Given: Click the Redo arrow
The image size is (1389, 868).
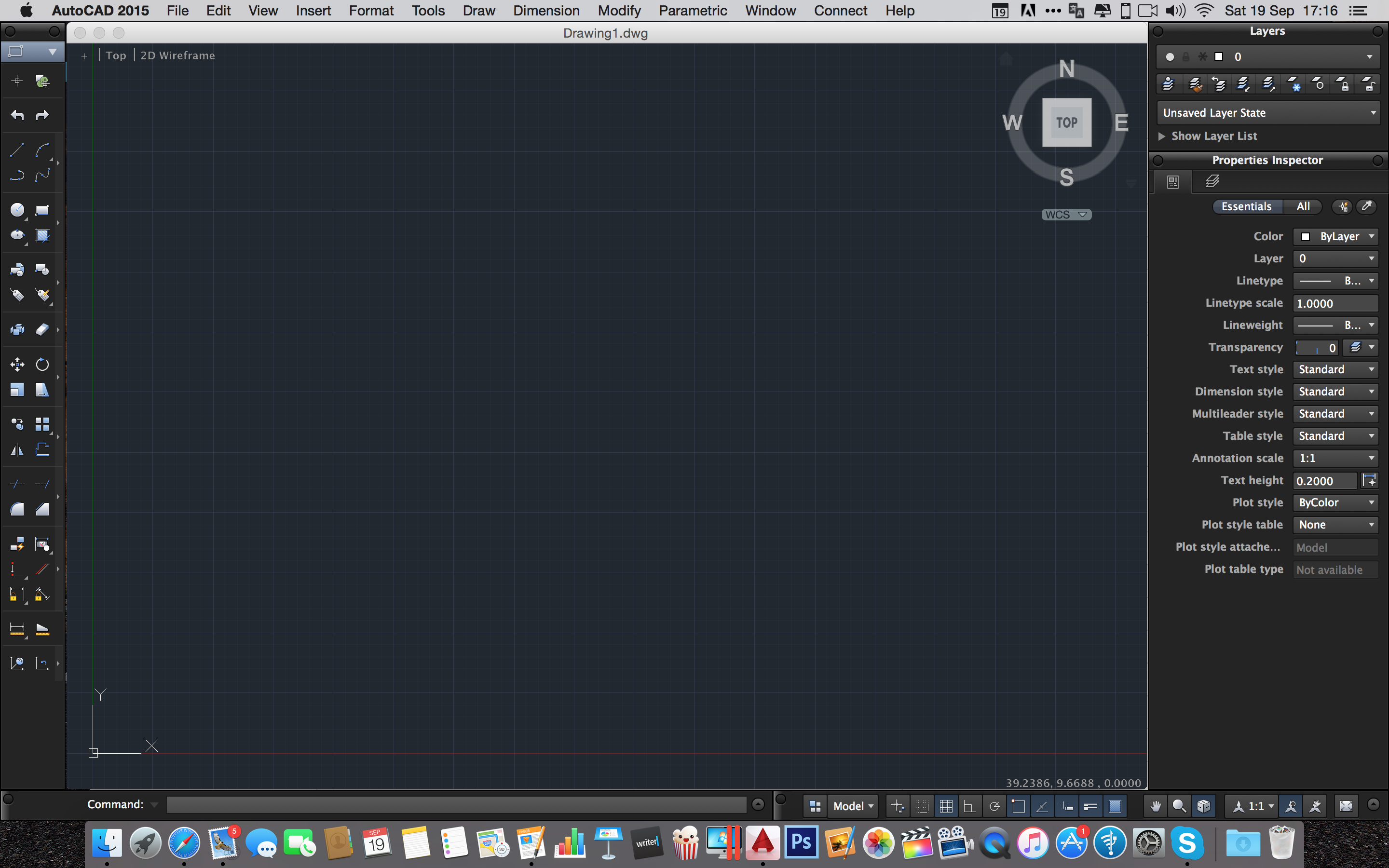Looking at the screenshot, I should 42,115.
